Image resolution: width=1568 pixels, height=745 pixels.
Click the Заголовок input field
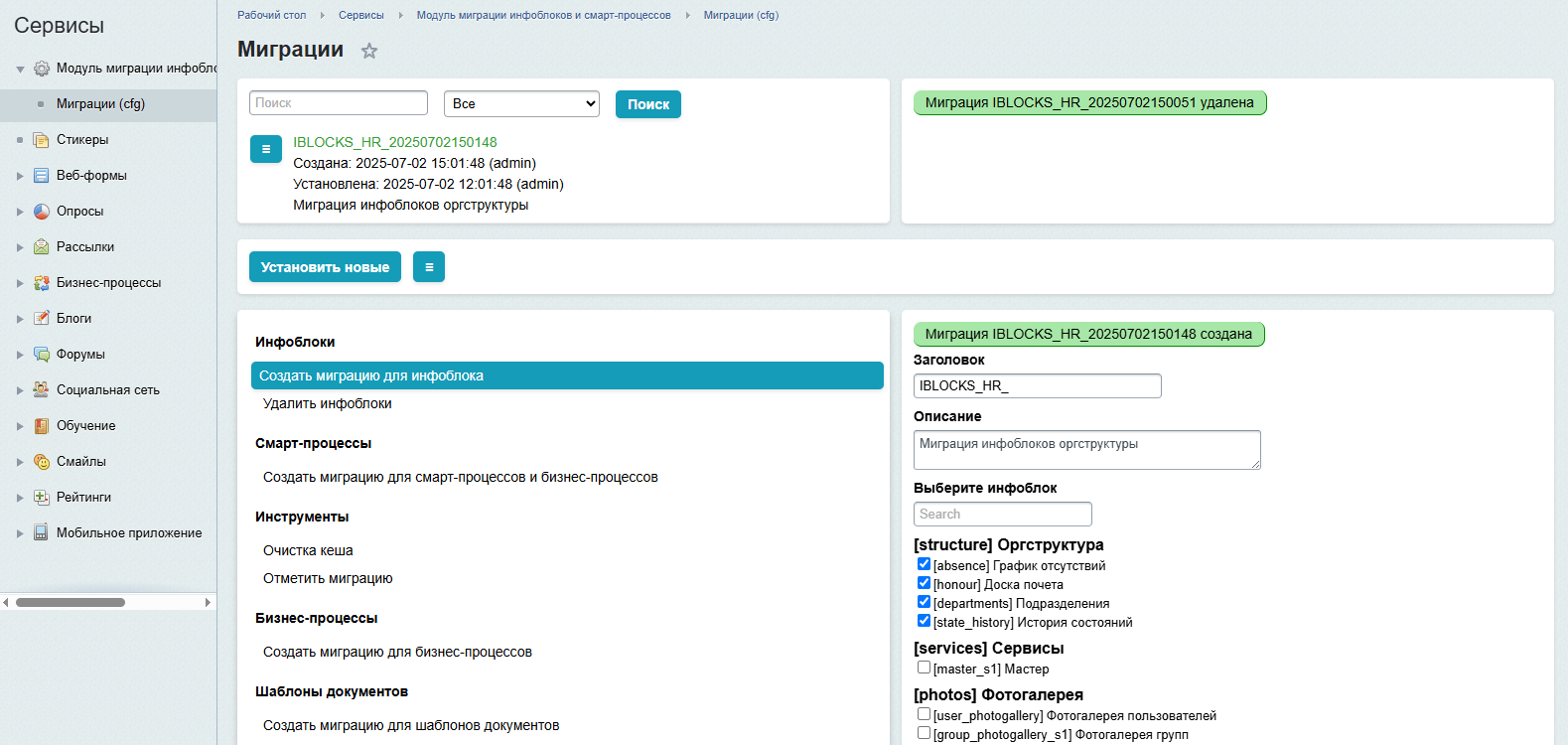pyautogui.click(x=1037, y=385)
